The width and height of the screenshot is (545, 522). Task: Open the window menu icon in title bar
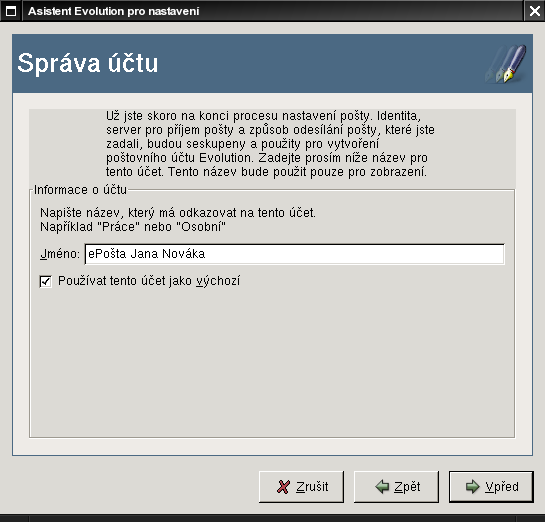(11, 11)
